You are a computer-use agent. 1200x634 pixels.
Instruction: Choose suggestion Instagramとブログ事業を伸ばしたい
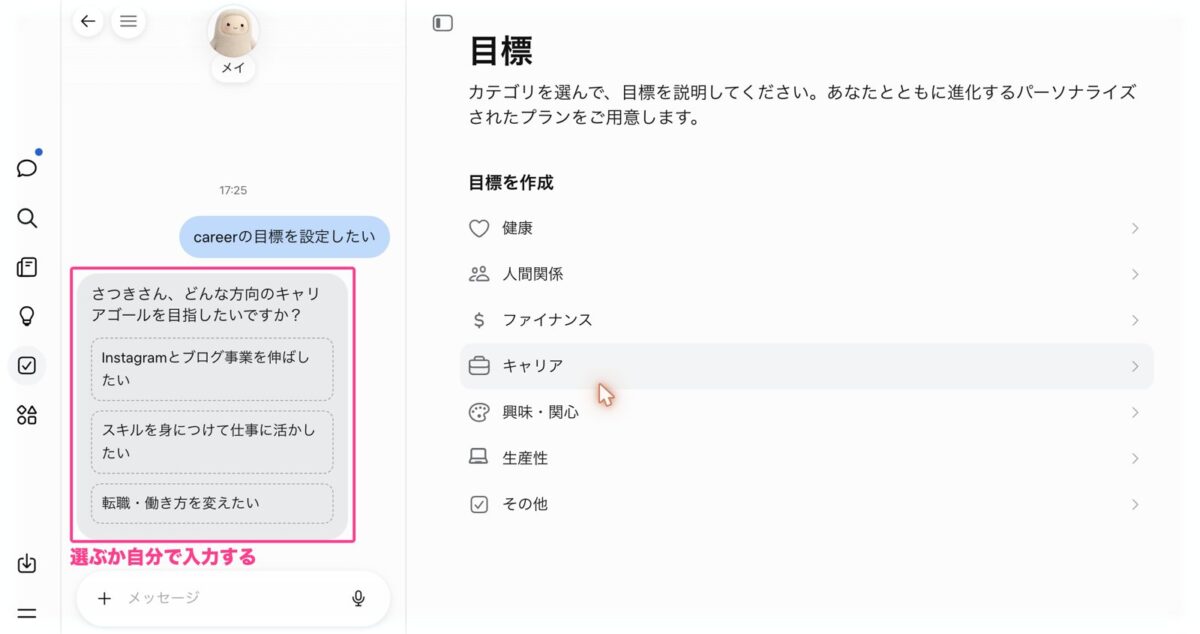click(212, 369)
